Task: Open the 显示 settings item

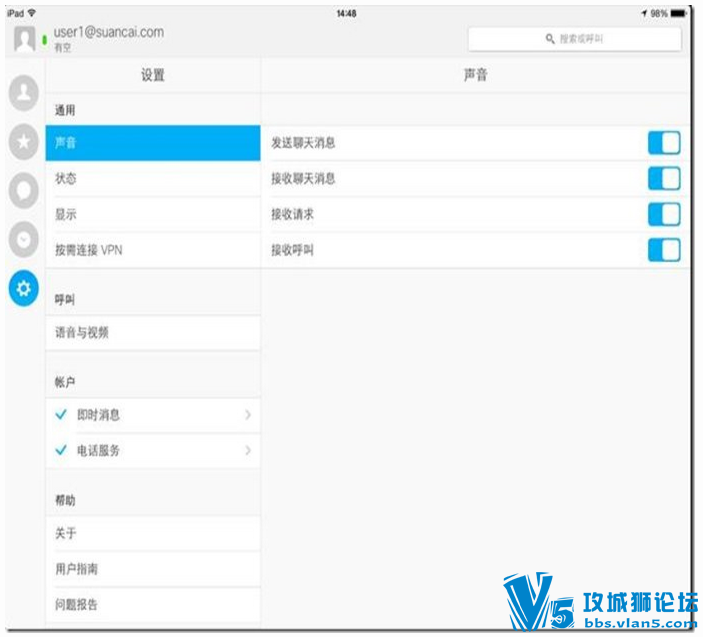Action: pyautogui.click(x=153, y=214)
